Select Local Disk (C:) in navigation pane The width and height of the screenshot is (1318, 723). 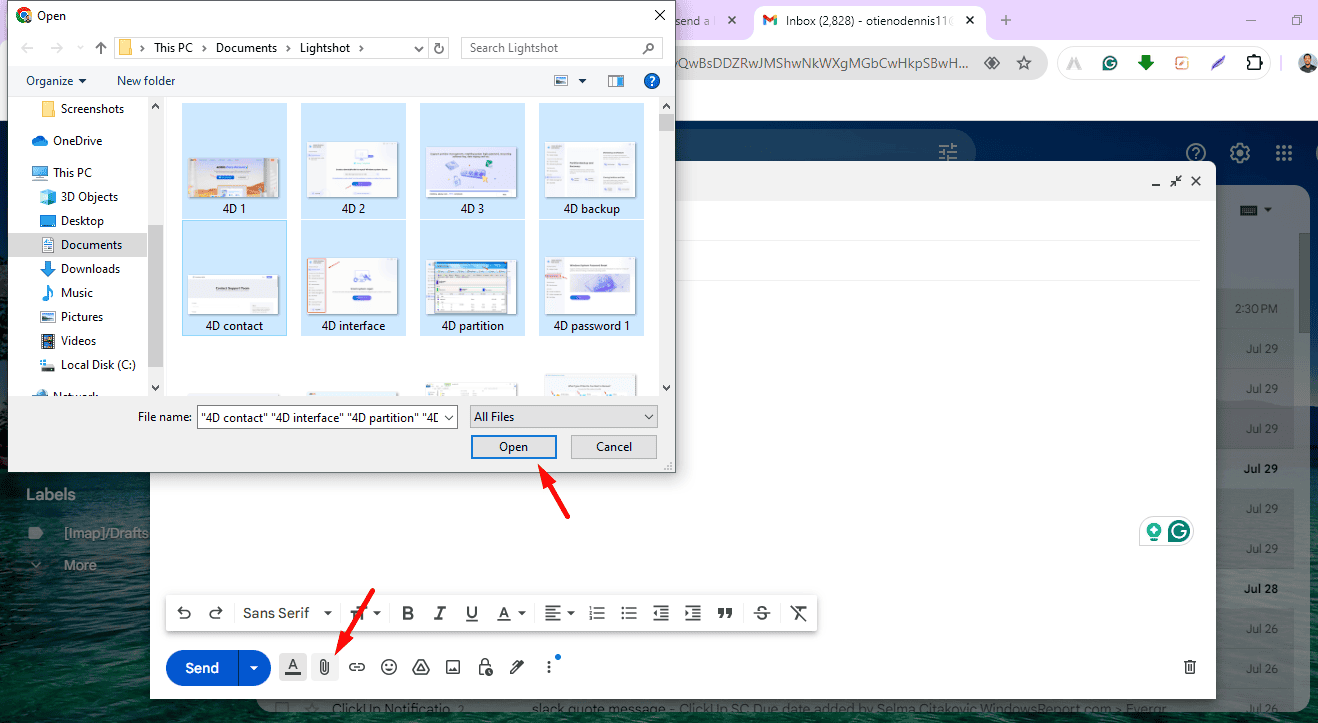click(x=98, y=365)
